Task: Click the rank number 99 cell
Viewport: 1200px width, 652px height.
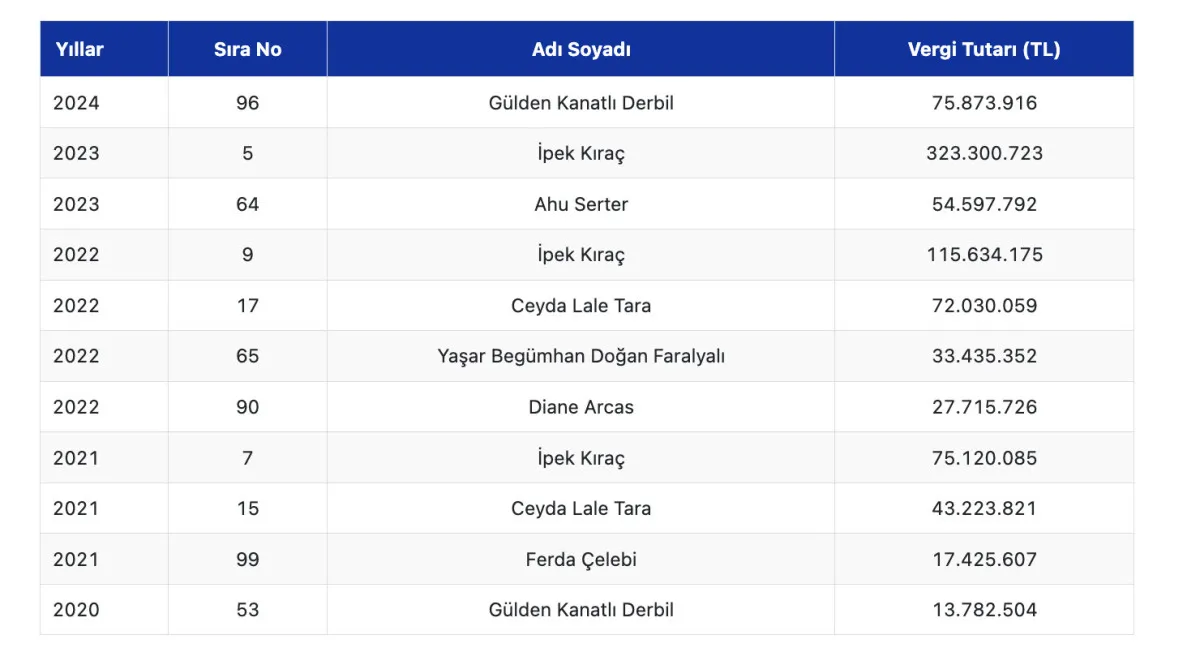Action: coord(247,559)
